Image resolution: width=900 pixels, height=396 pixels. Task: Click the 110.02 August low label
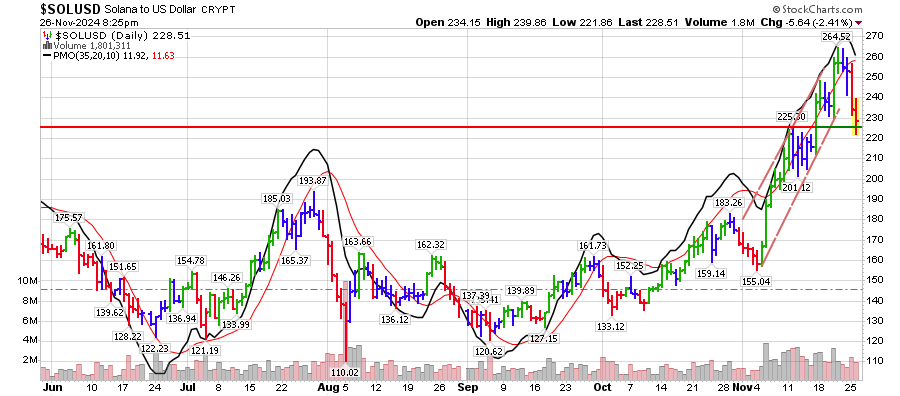pyautogui.click(x=345, y=372)
